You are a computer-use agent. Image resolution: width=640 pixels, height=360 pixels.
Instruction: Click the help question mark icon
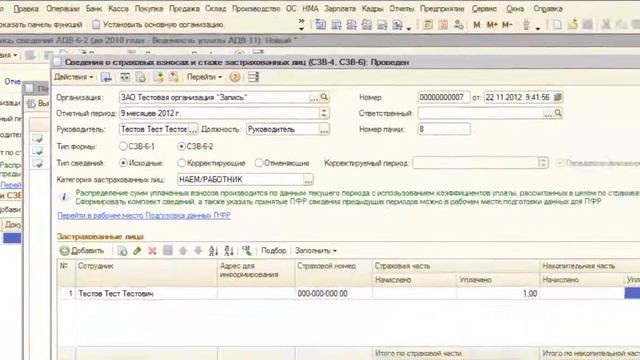234,77
